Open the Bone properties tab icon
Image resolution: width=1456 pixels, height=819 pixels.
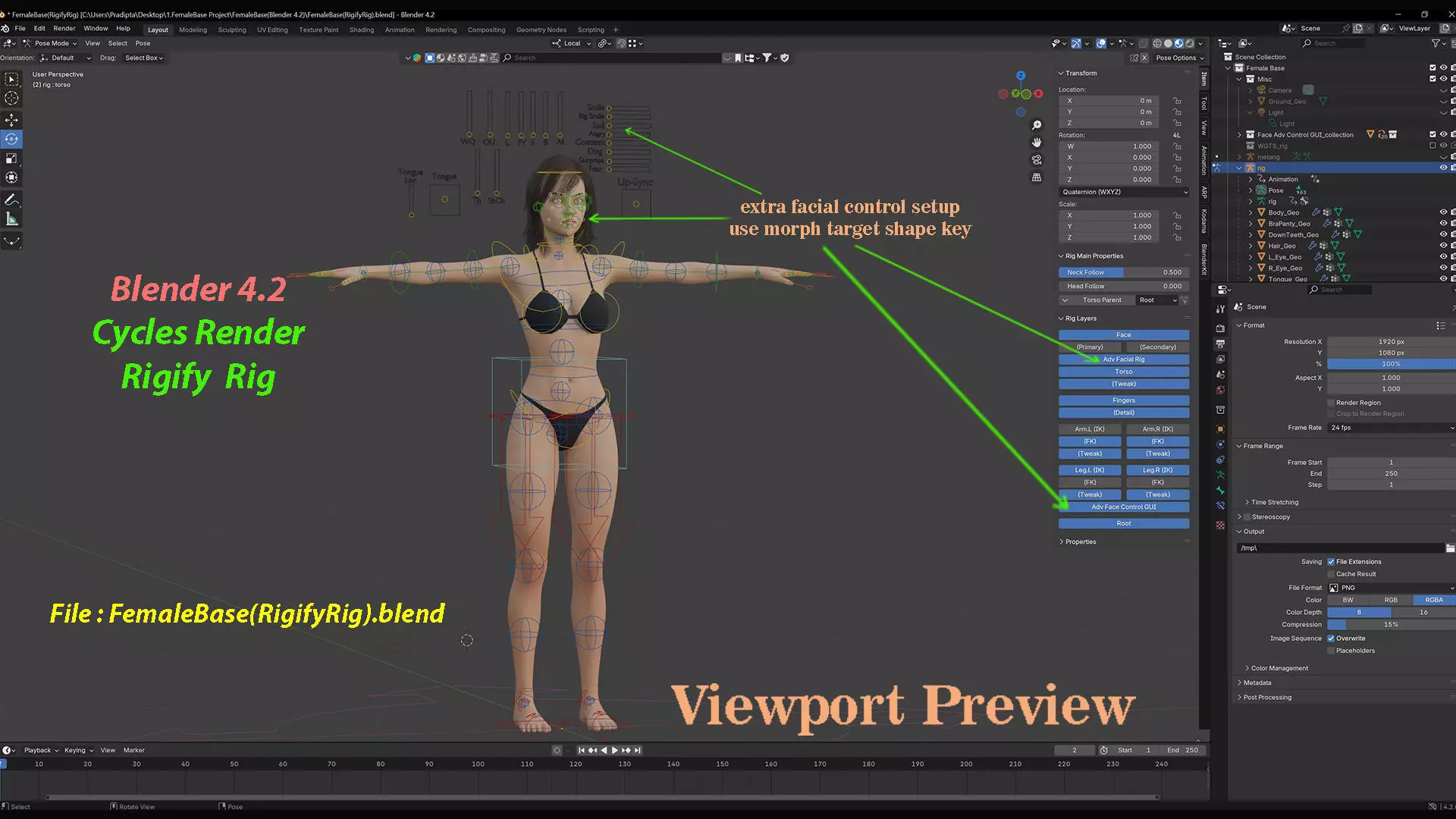[1220, 491]
